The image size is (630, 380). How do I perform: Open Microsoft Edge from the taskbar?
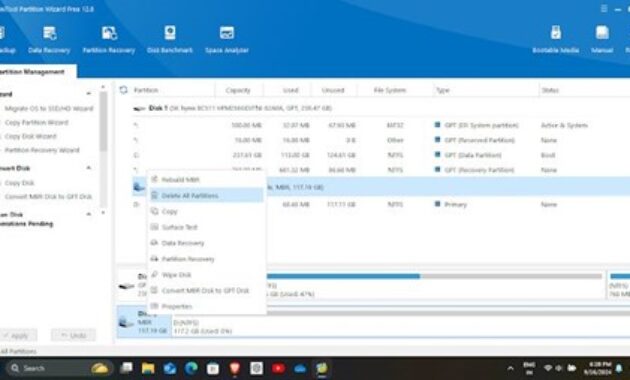[x=191, y=368]
